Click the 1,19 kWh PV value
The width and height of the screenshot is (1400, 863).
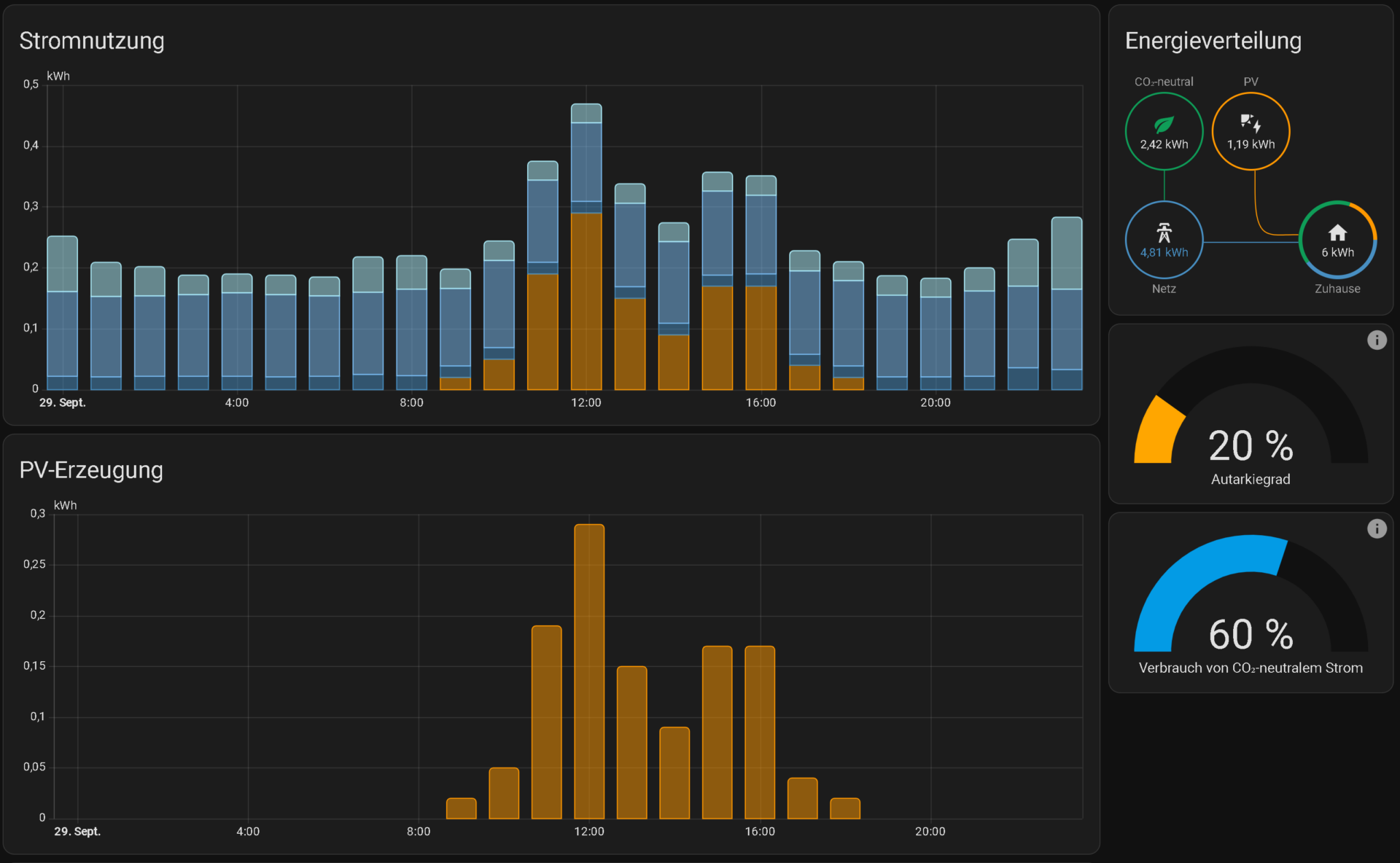pos(1251,144)
